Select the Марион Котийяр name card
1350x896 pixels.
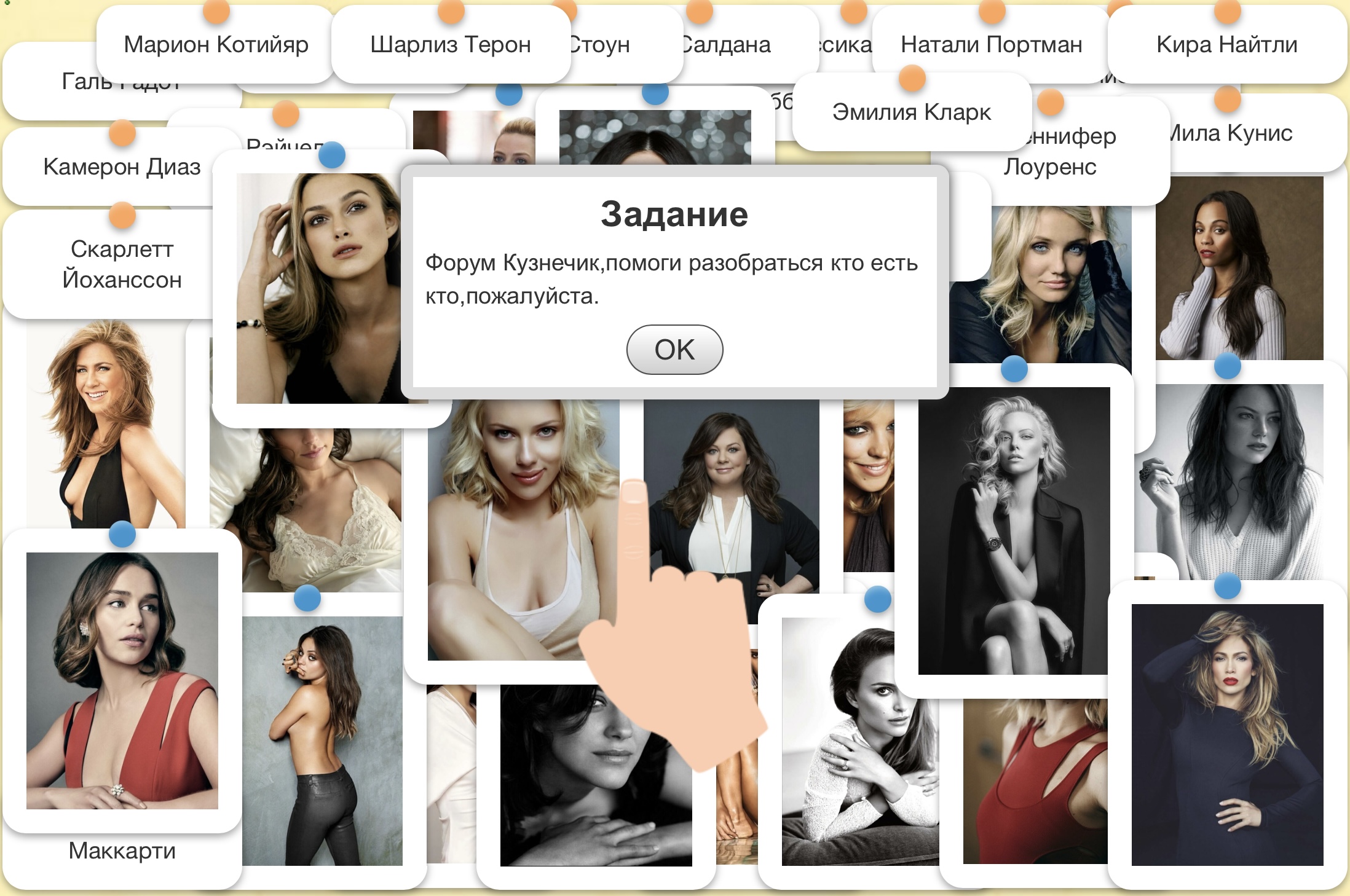216,45
